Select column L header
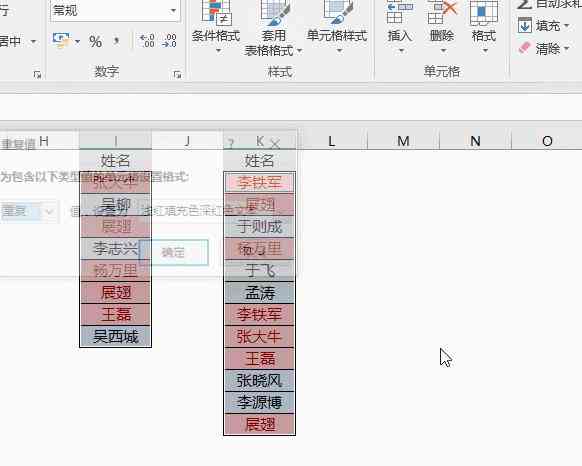Image resolution: width=582 pixels, height=466 pixels. point(331,141)
